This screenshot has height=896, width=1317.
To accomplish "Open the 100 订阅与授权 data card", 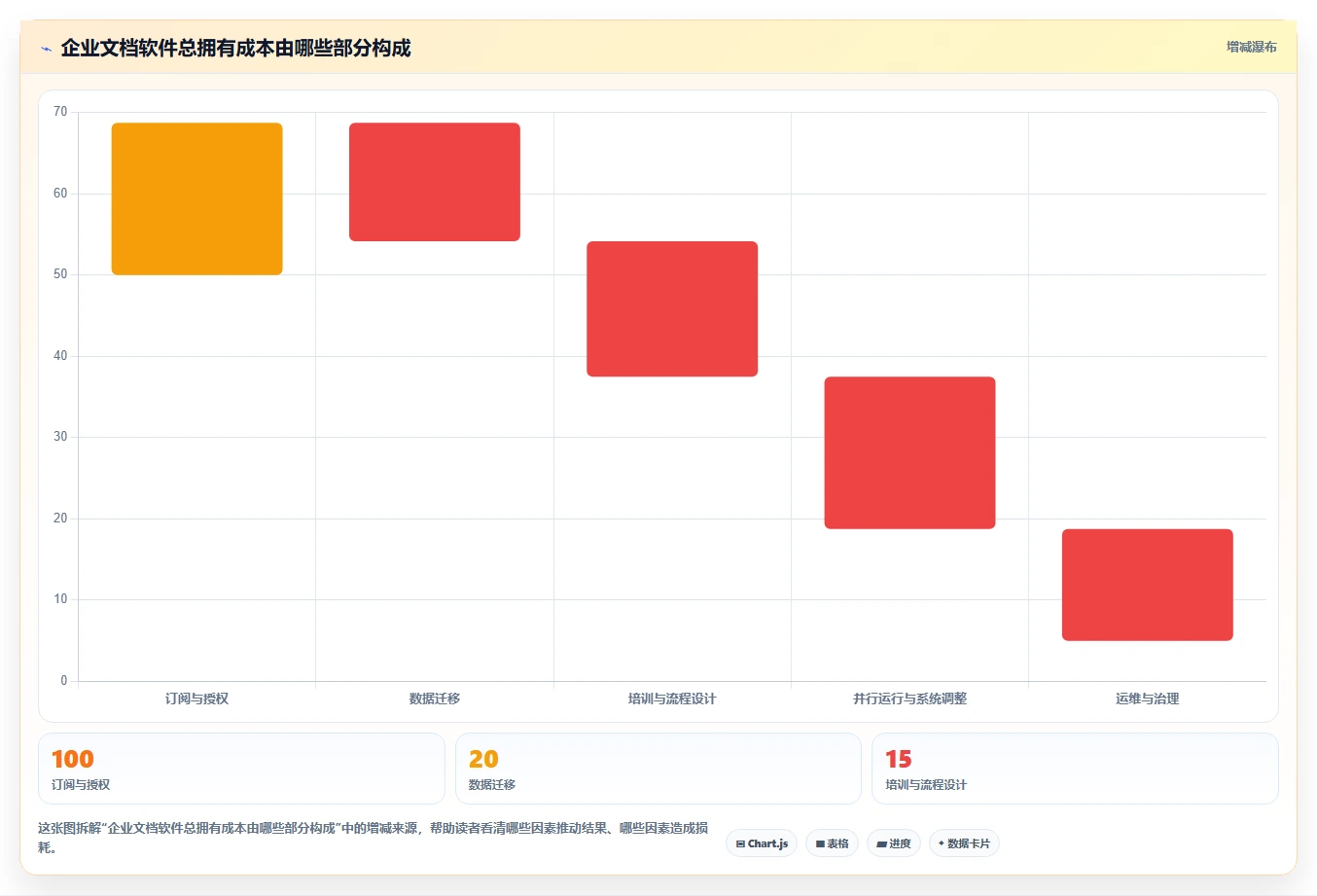I will (241, 769).
